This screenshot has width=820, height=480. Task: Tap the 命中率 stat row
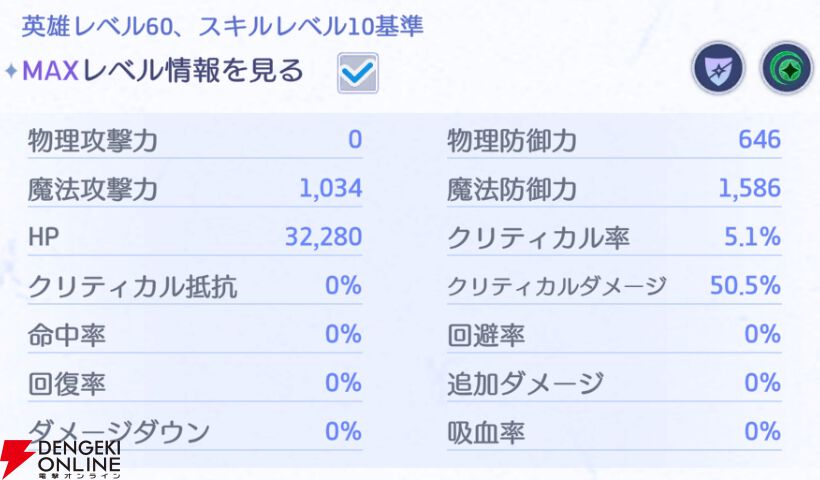(195, 335)
